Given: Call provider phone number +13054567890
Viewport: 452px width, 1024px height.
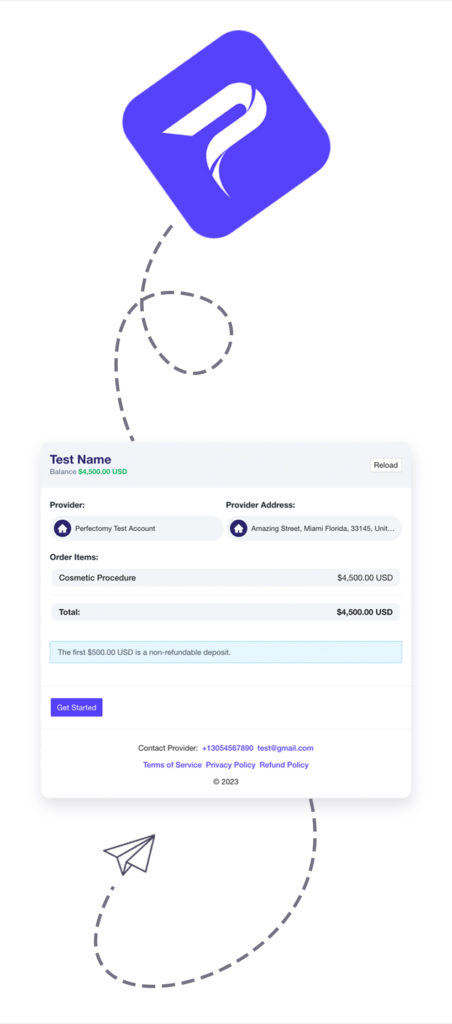Looking at the screenshot, I should click(x=227, y=748).
